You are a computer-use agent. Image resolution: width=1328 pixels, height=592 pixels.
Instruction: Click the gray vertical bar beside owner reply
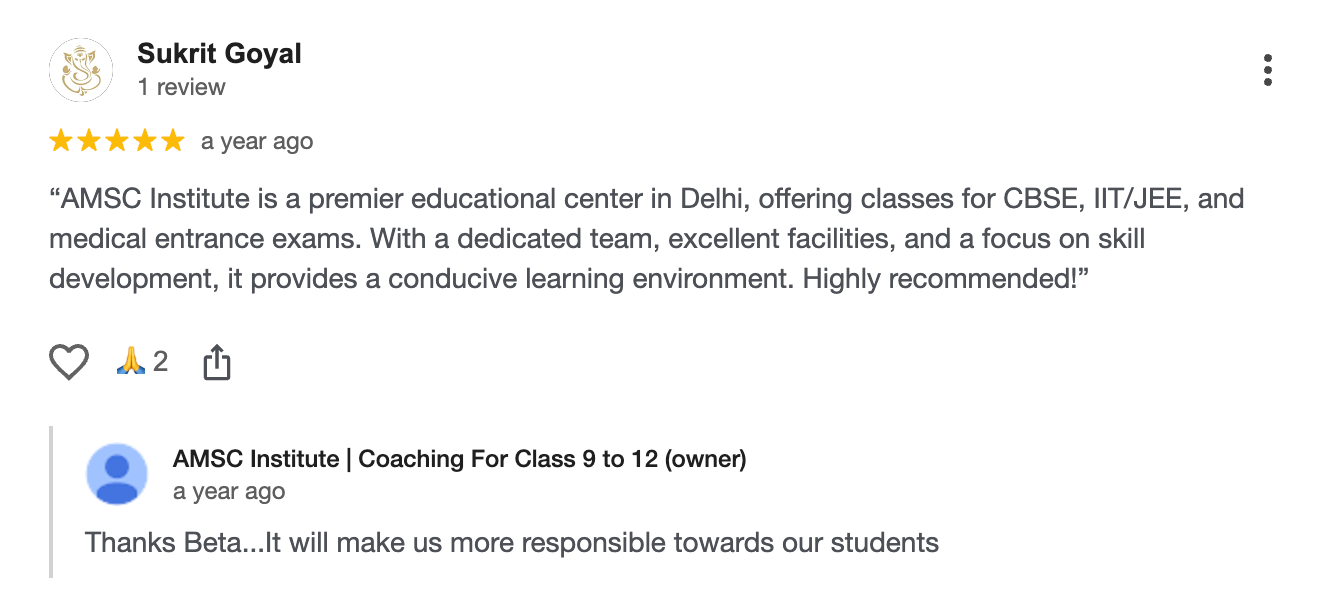[x=51, y=502]
